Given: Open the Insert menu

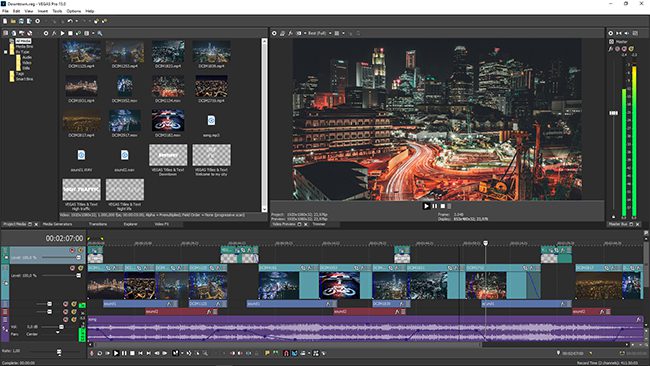Looking at the screenshot, I should click(43, 11).
